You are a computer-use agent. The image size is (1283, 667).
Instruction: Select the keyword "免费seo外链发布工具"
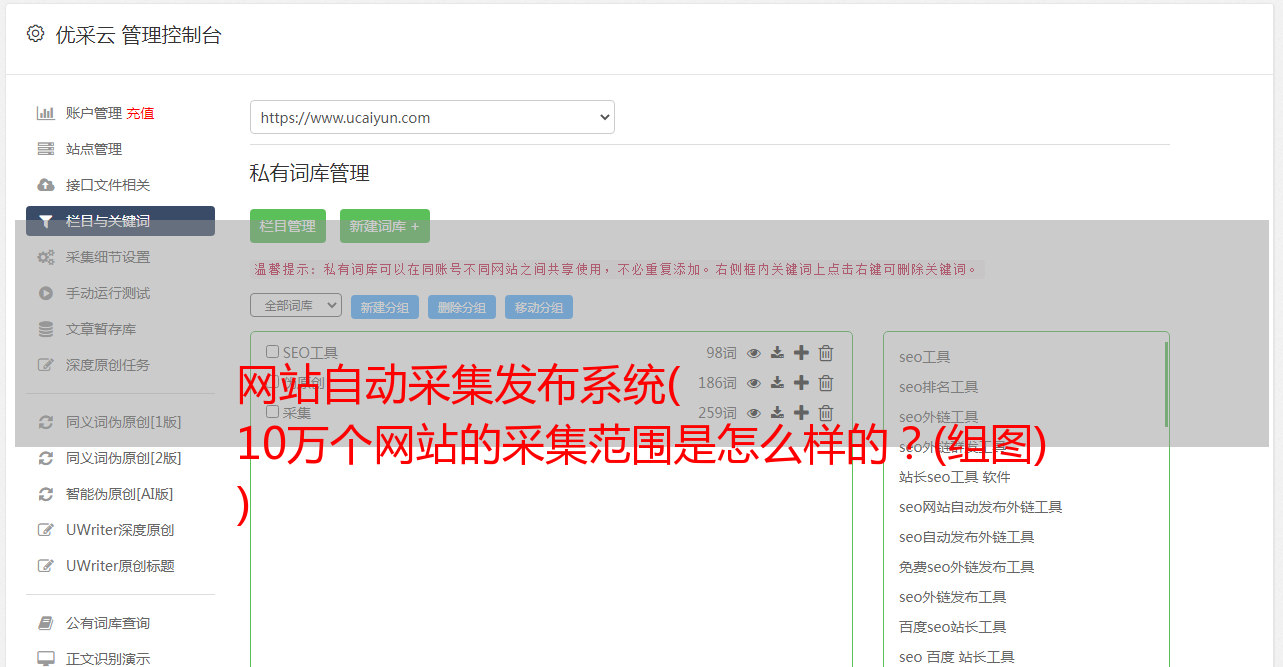coord(966,567)
